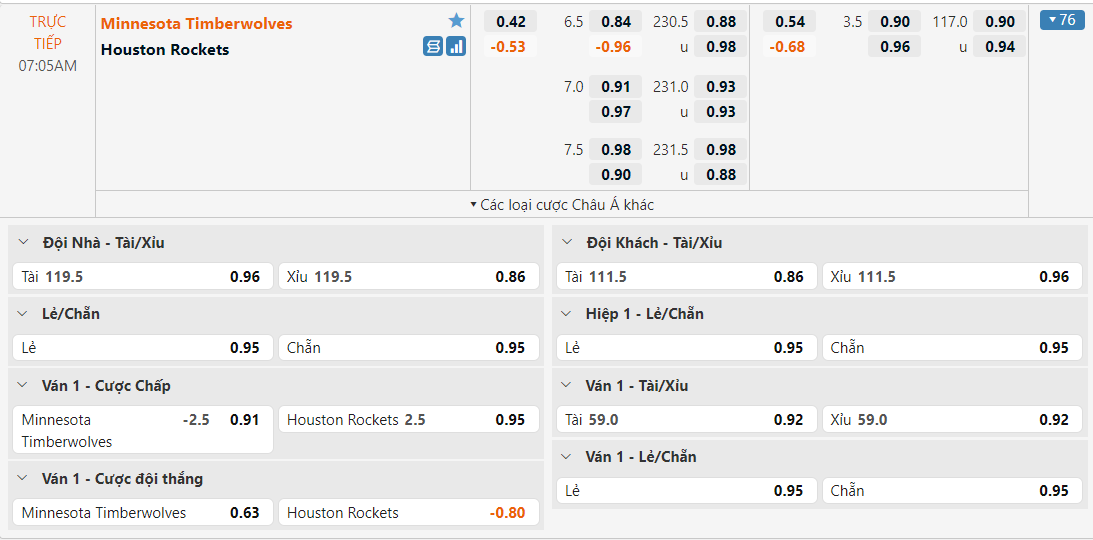Collapse the Ván 1 - Cược đội thắng section
The height and width of the screenshot is (540, 1093).
point(23,479)
